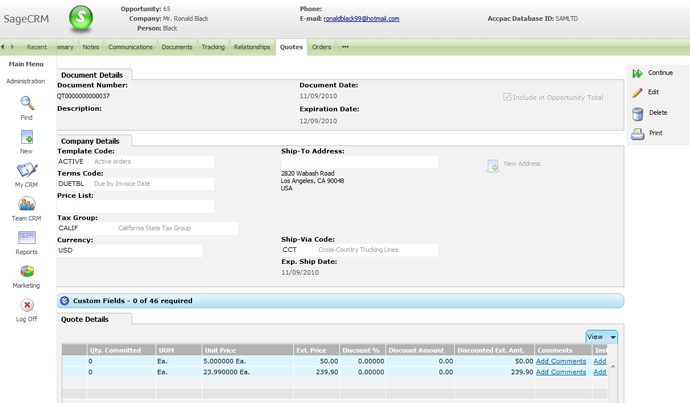Open the Marketing pie chart icon
Image resolution: width=690 pixels, height=403 pixels.
[27, 271]
